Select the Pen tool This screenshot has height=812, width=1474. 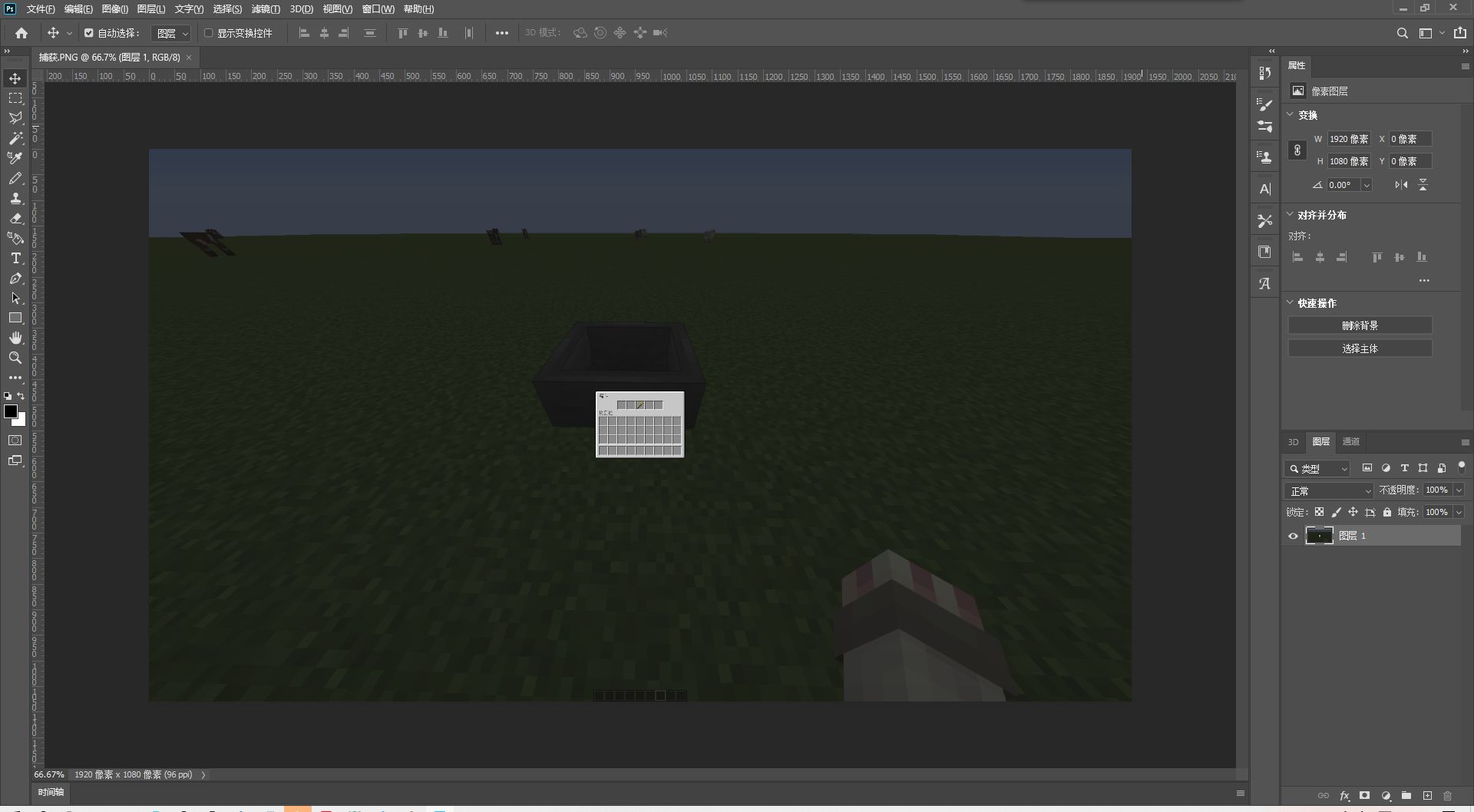(15, 278)
